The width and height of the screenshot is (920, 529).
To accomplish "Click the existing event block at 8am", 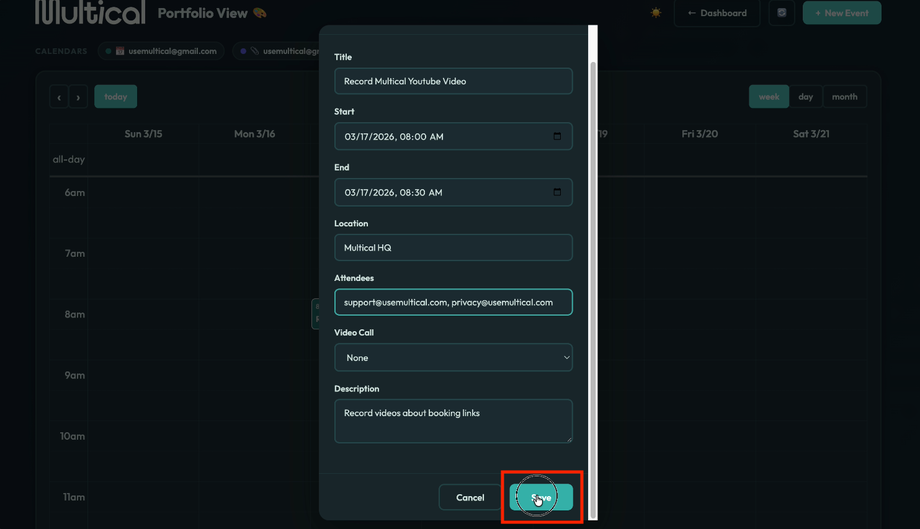I will 316,313.
